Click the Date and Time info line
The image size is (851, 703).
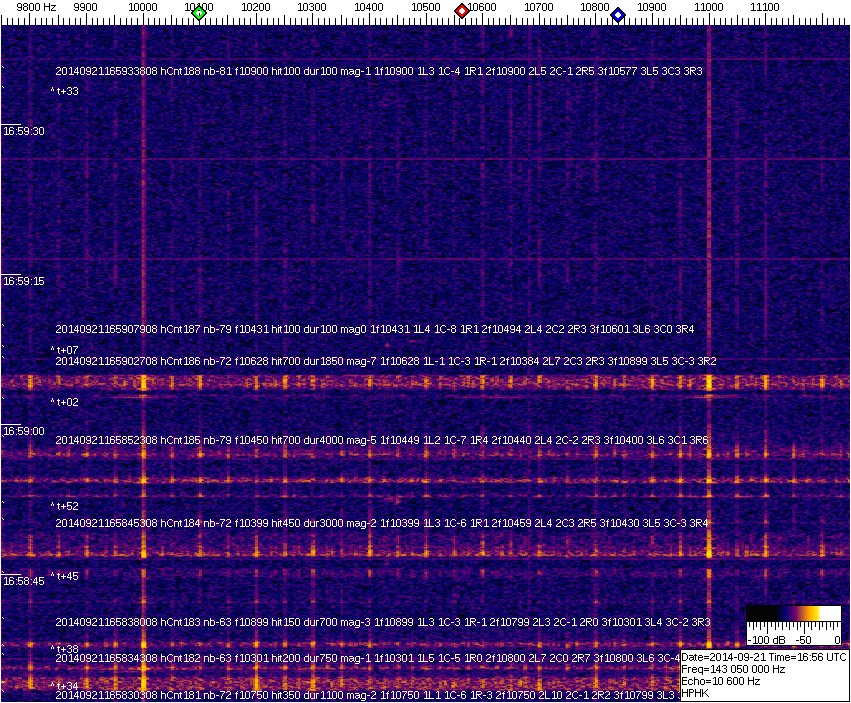click(764, 657)
